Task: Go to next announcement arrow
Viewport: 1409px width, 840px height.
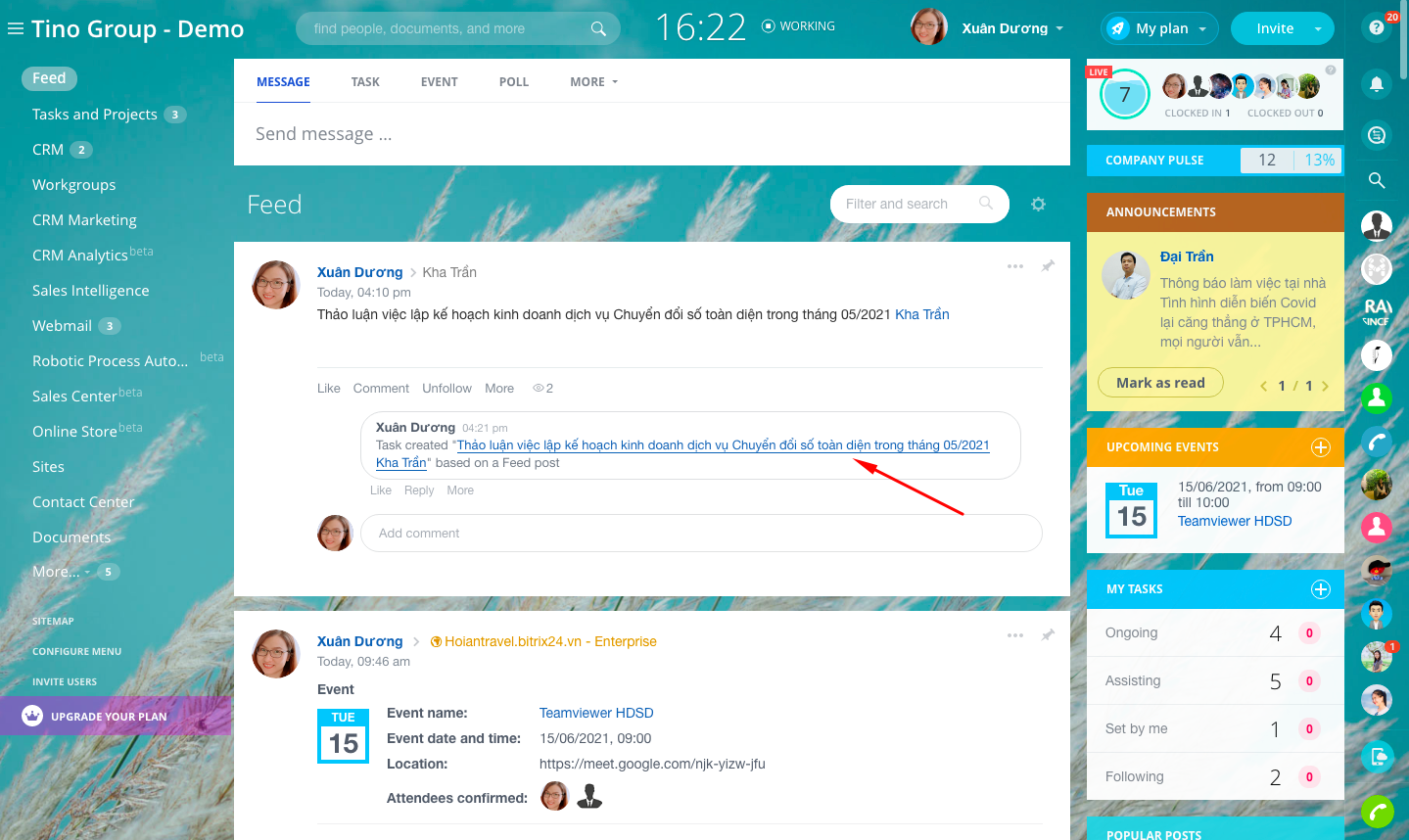Action: (1326, 386)
